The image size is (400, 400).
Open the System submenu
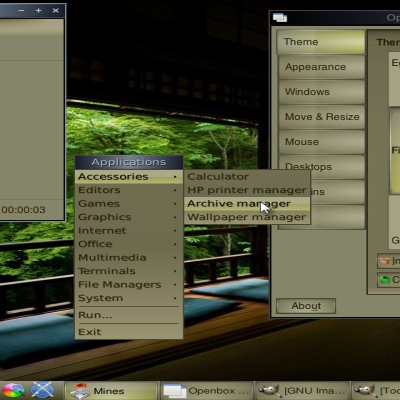tap(129, 298)
